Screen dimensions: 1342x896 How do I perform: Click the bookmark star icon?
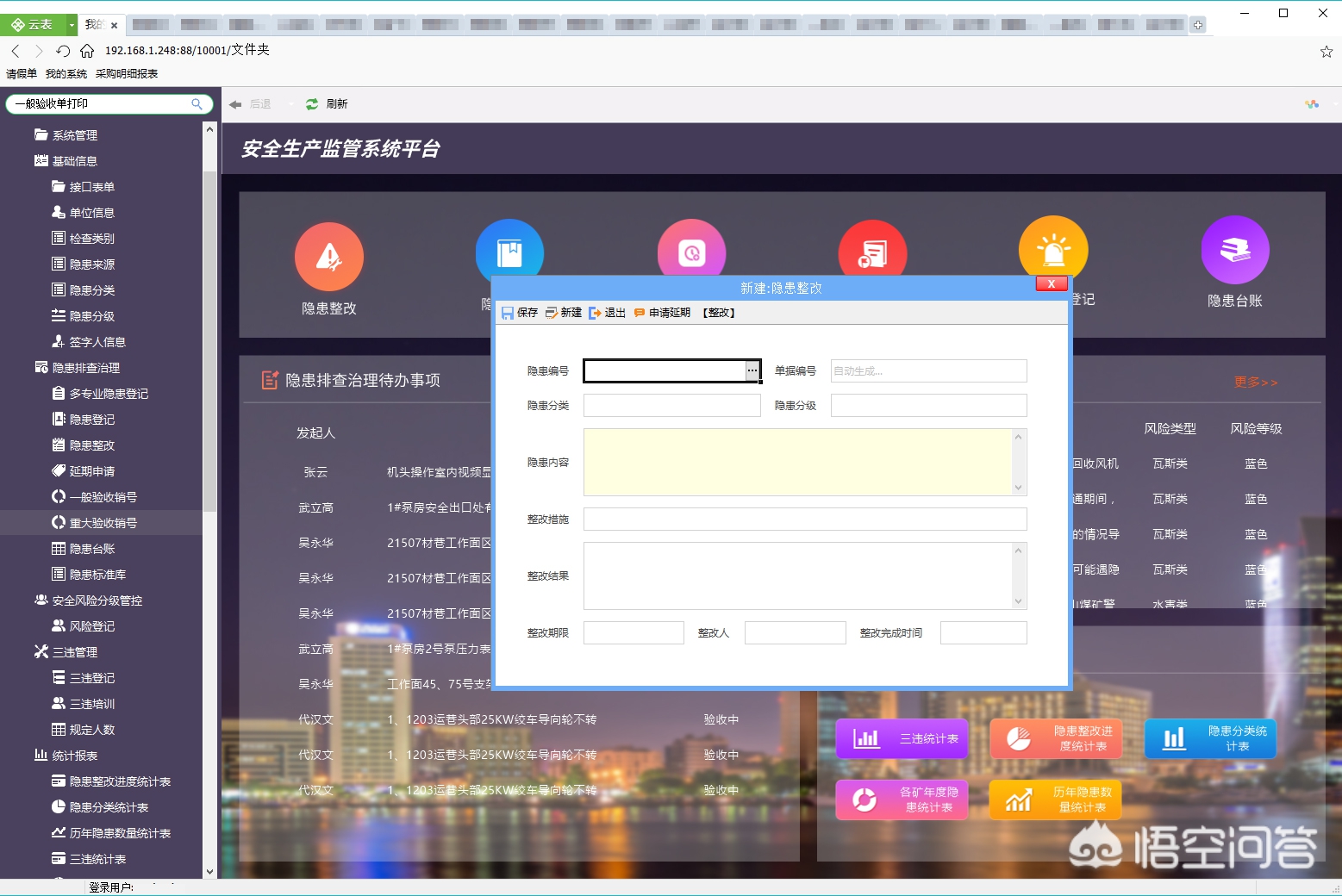click(x=1326, y=52)
